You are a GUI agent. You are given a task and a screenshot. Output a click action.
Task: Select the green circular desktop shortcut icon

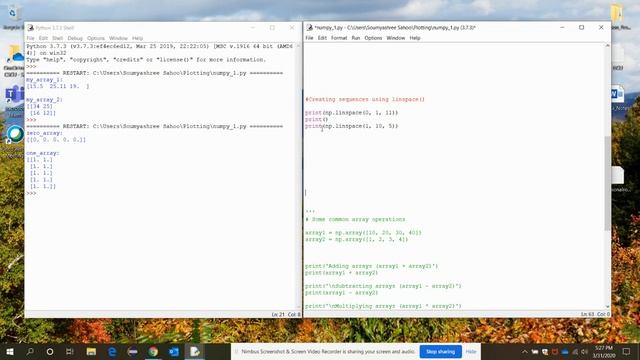pyautogui.click(x=15, y=135)
